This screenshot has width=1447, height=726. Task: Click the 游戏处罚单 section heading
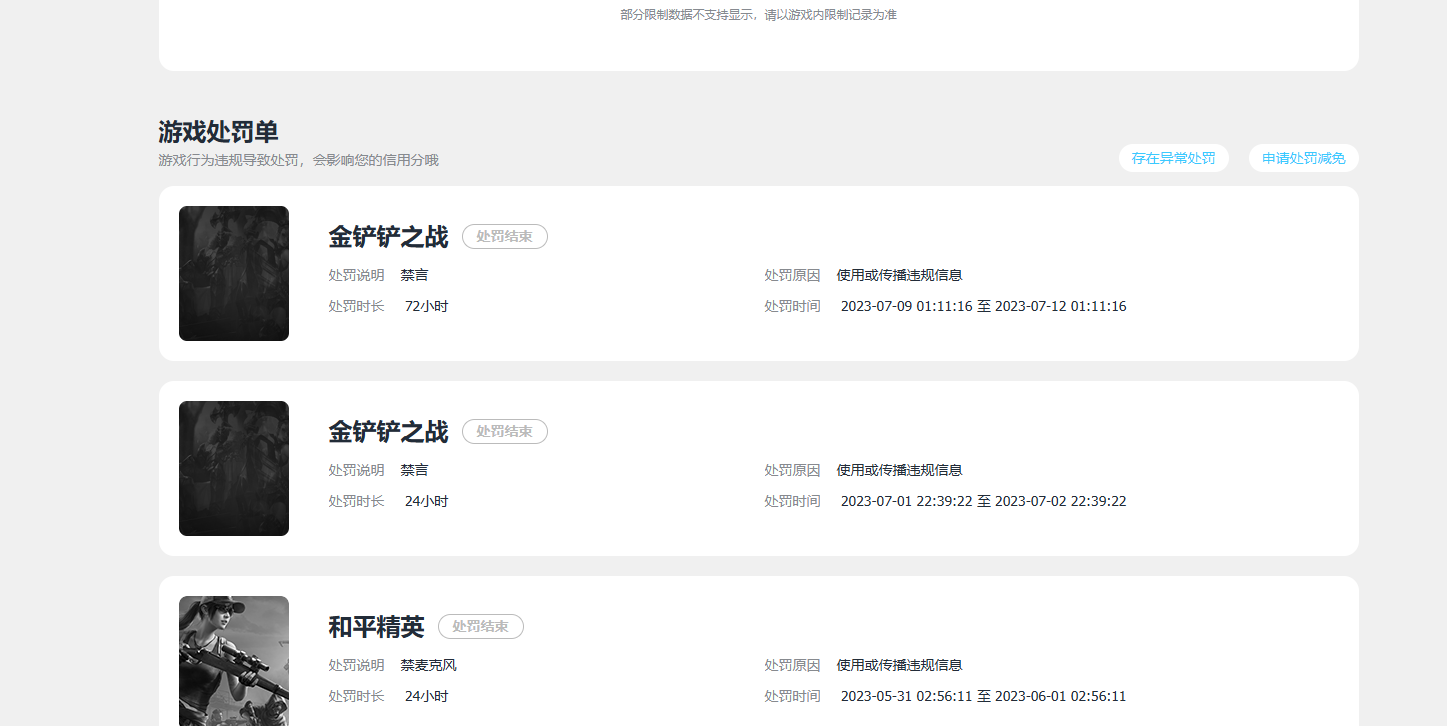(218, 132)
